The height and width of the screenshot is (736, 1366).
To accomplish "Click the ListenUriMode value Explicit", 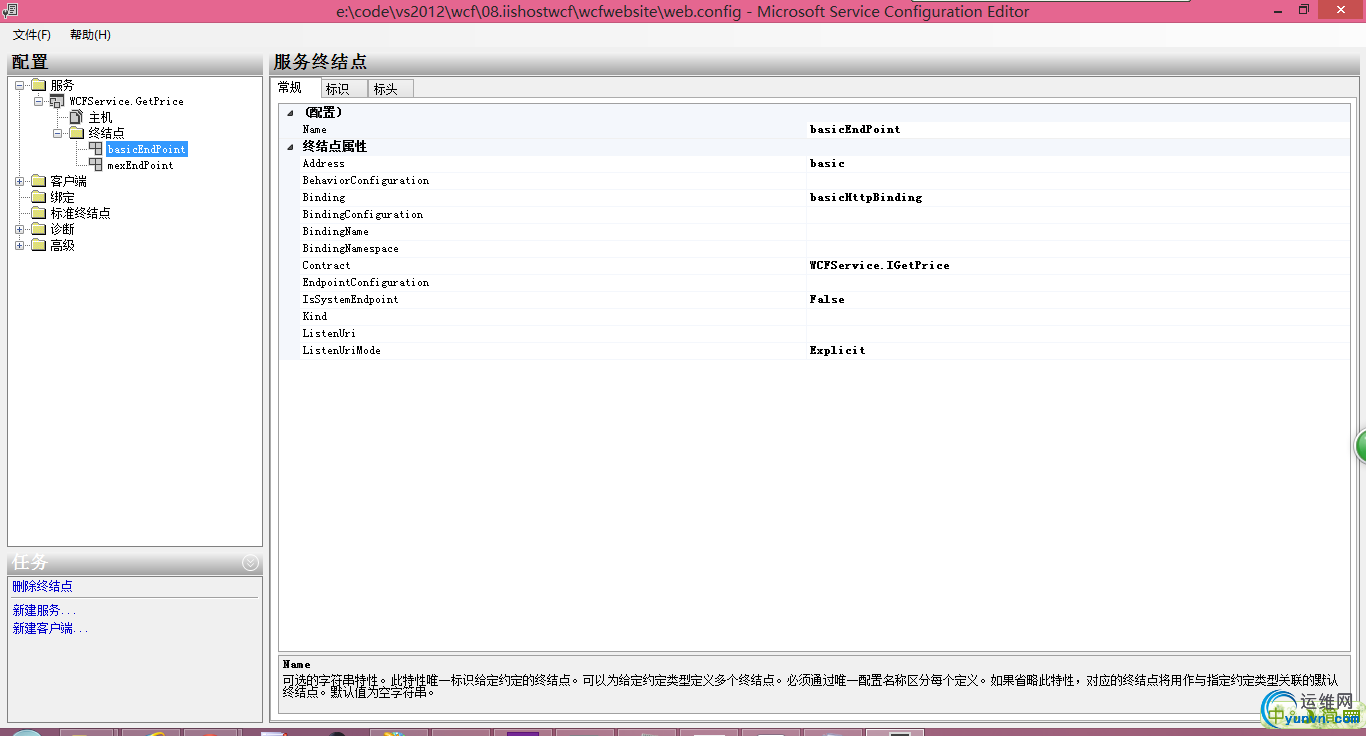I will [1078, 350].
